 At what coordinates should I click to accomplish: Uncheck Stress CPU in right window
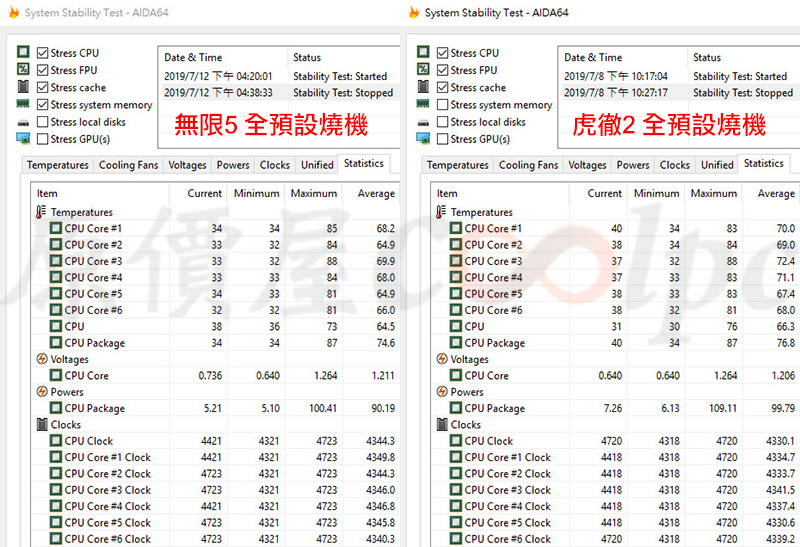[x=442, y=53]
